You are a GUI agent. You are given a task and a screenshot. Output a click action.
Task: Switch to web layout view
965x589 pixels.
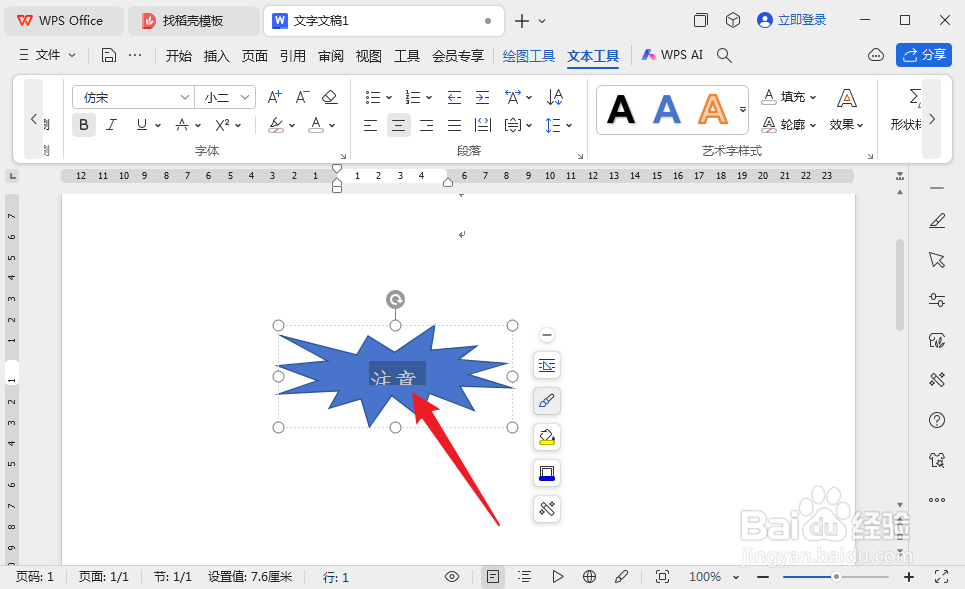tap(589, 577)
